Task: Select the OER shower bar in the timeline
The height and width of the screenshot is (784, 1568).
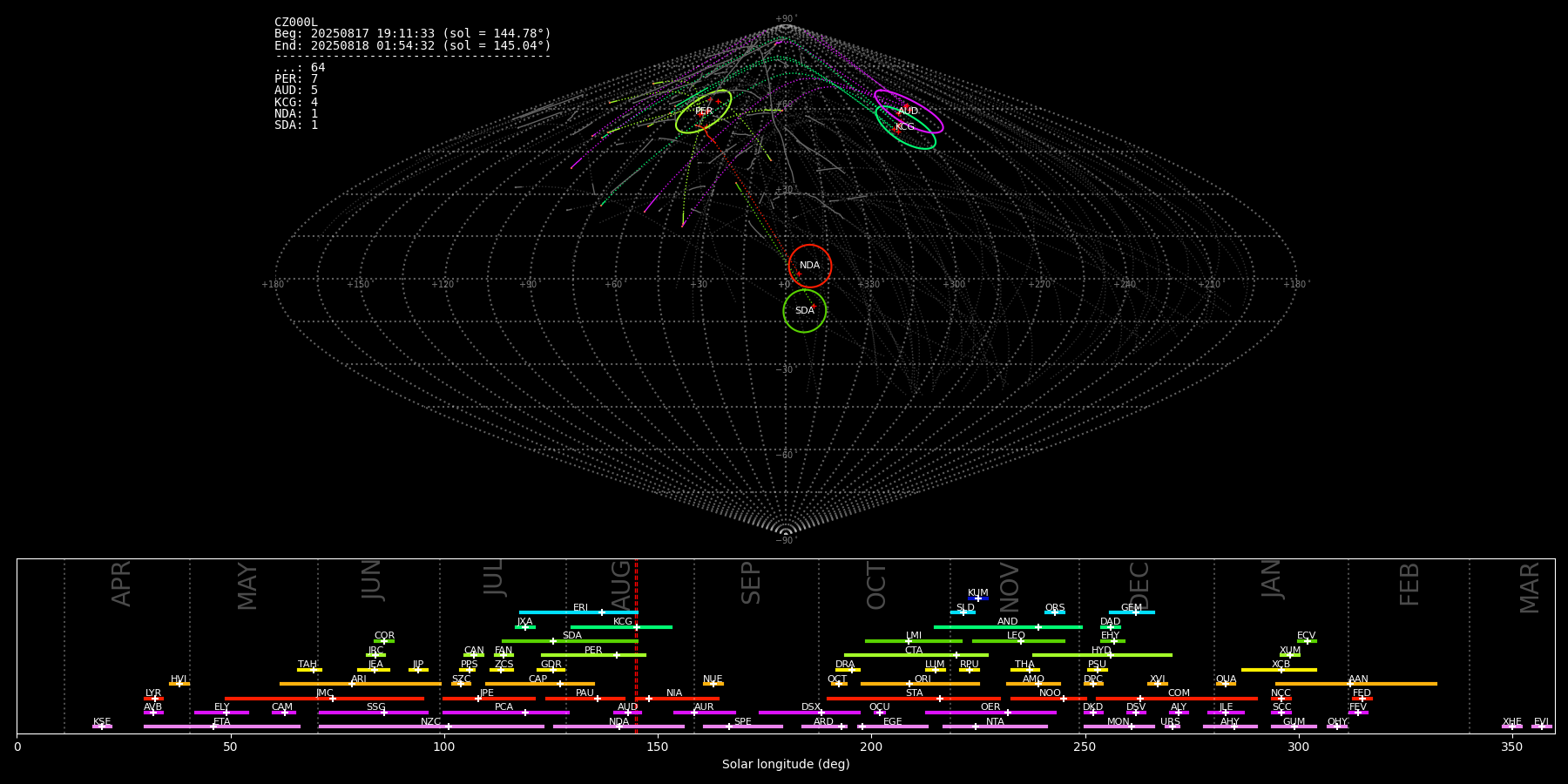Action: pos(990,713)
